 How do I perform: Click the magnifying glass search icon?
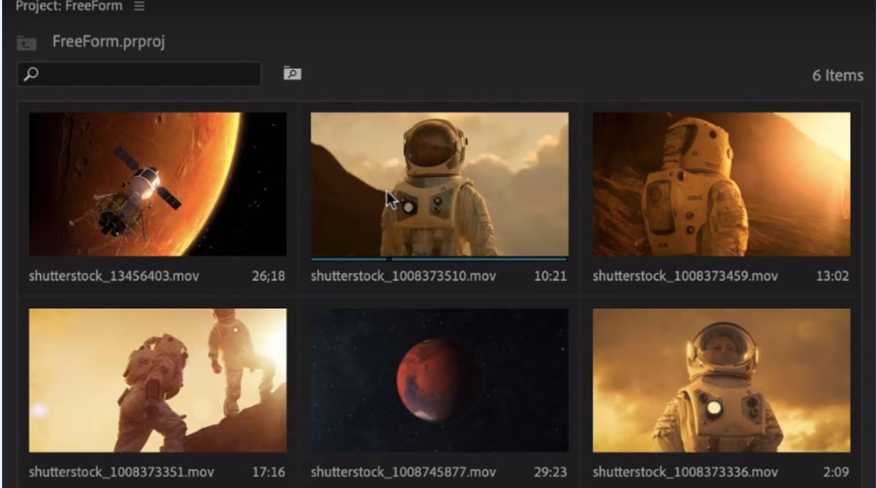tap(31, 74)
